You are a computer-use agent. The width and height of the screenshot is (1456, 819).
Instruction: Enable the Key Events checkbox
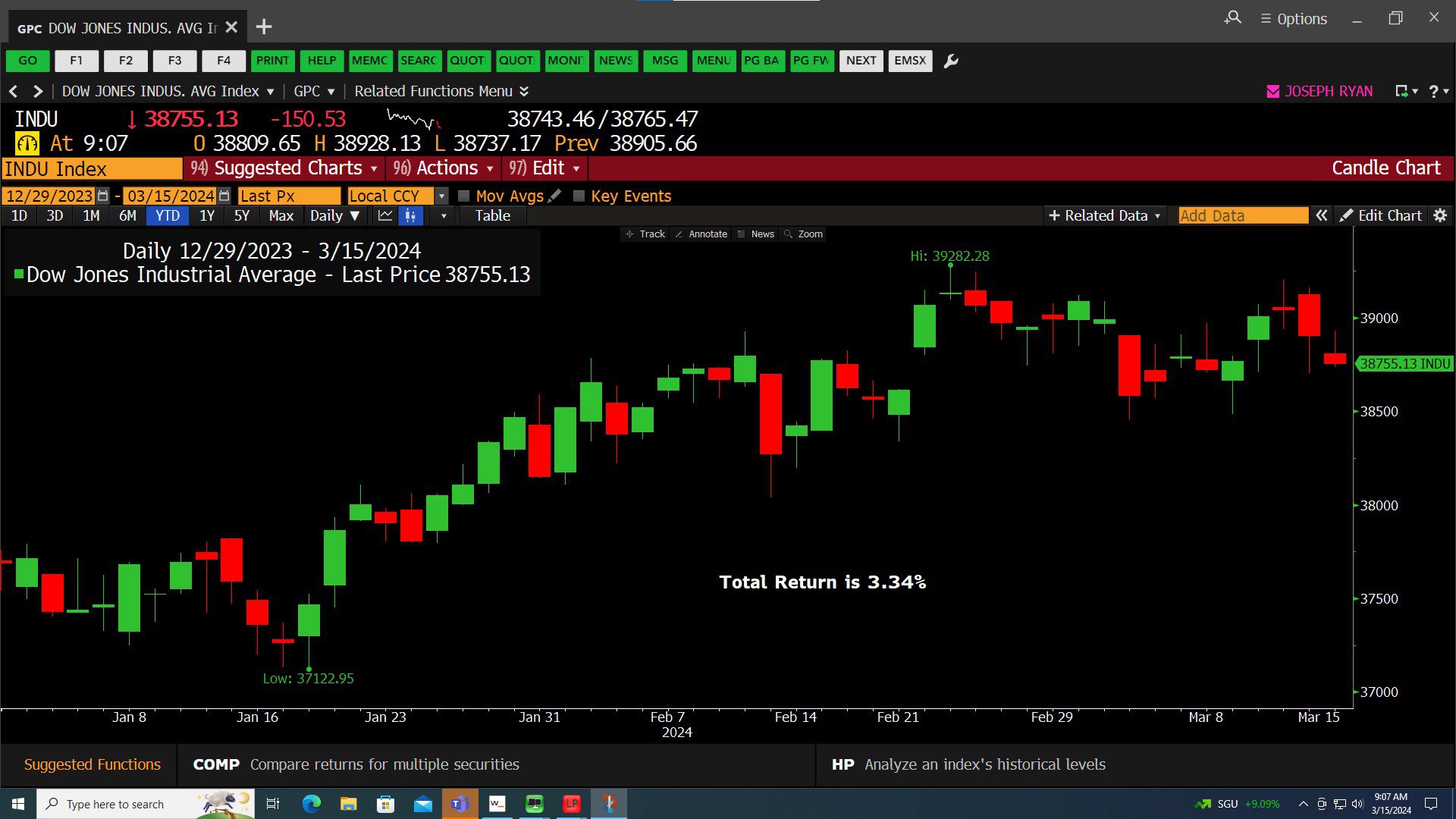coord(579,196)
